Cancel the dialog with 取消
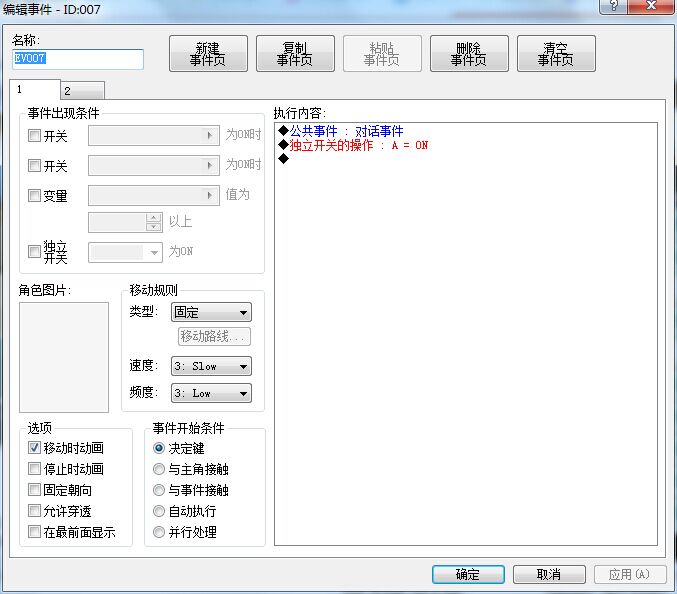 [549, 575]
